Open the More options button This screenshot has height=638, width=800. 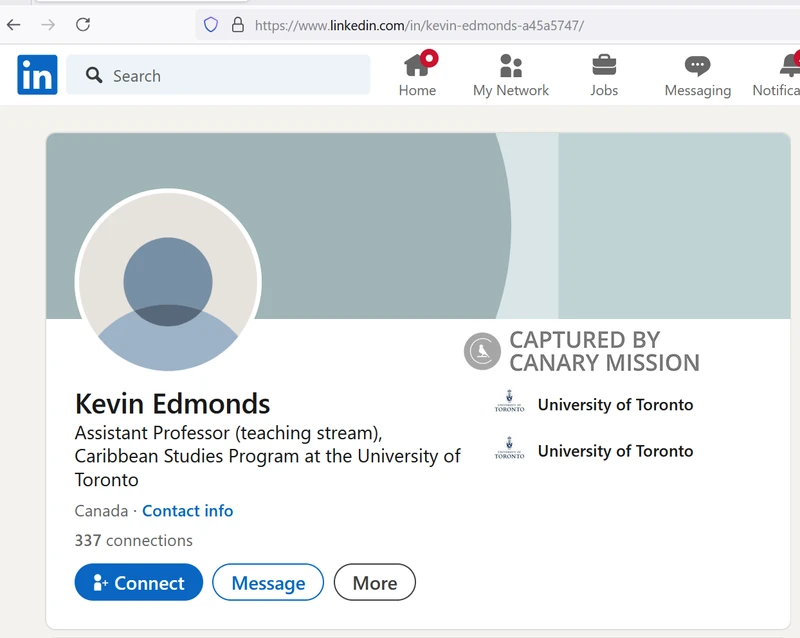[x=374, y=582]
